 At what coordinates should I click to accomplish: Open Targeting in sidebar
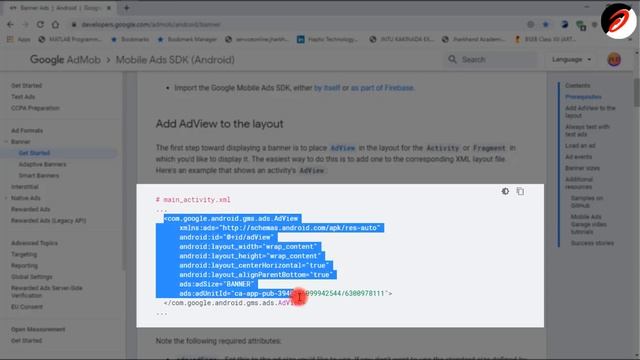[x=24, y=254]
